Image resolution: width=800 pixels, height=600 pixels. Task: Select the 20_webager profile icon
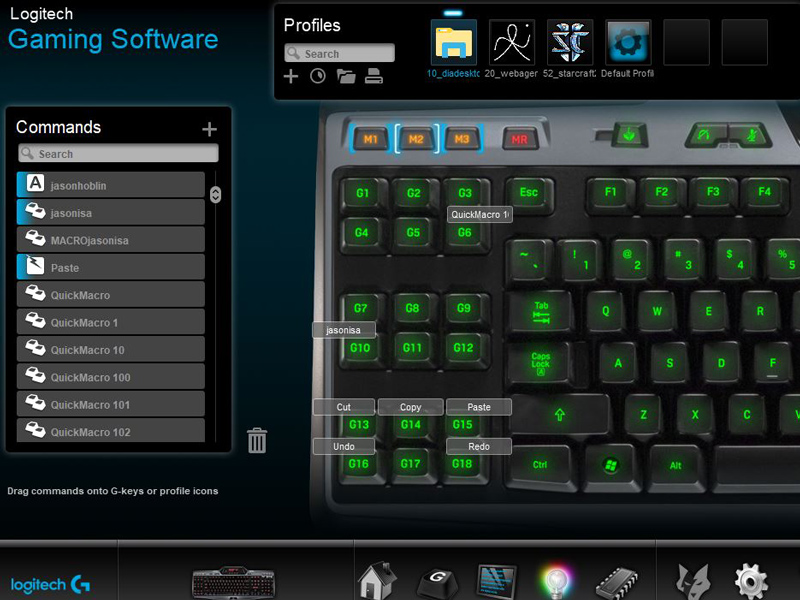point(512,42)
